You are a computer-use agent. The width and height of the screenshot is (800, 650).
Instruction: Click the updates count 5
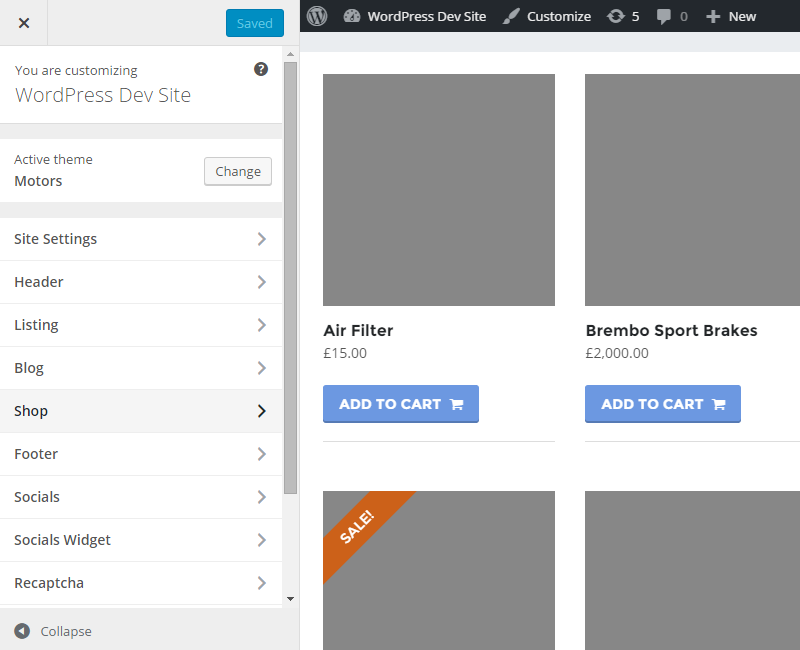click(635, 17)
